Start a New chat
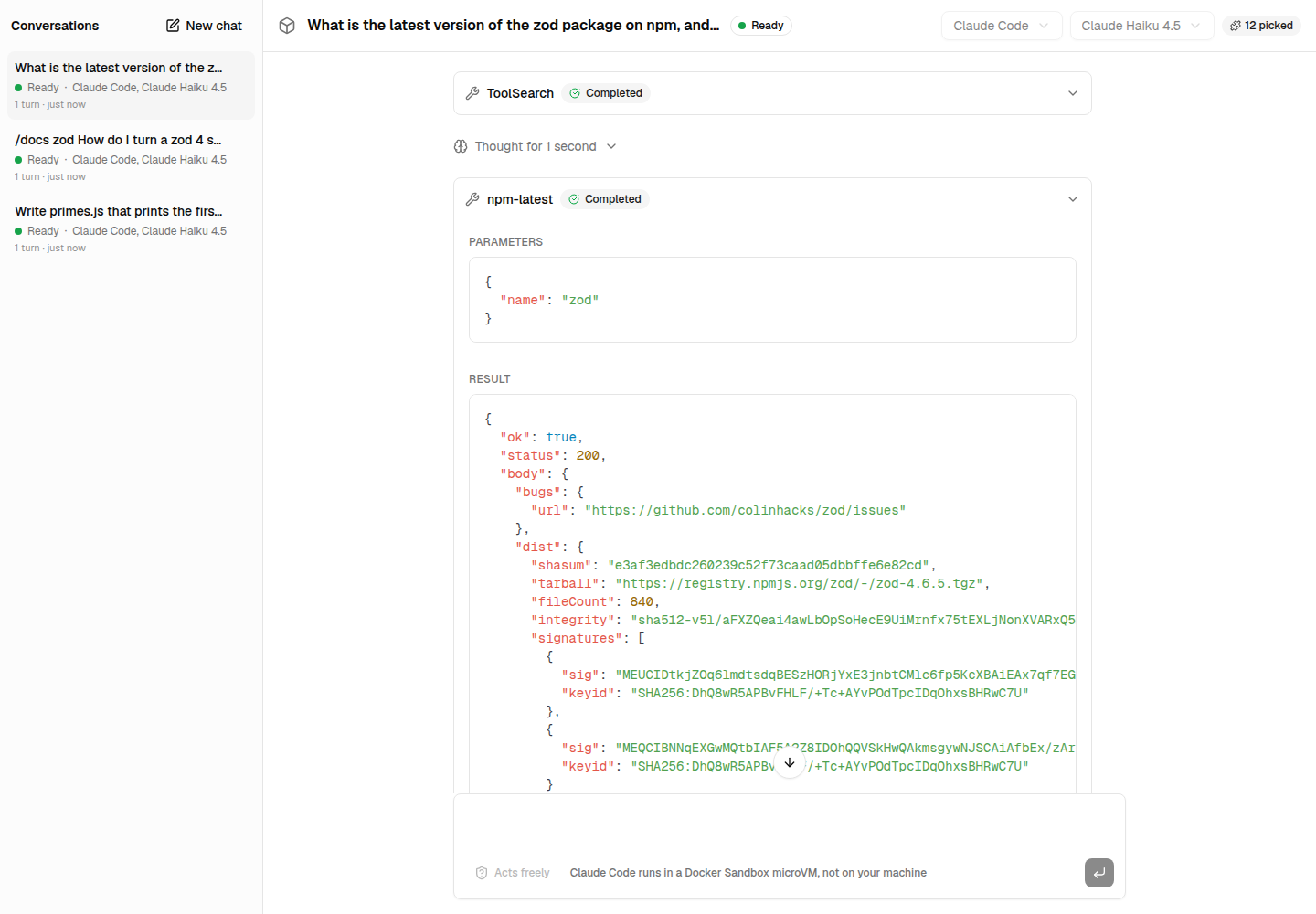This screenshot has width=1316, height=914. click(204, 26)
